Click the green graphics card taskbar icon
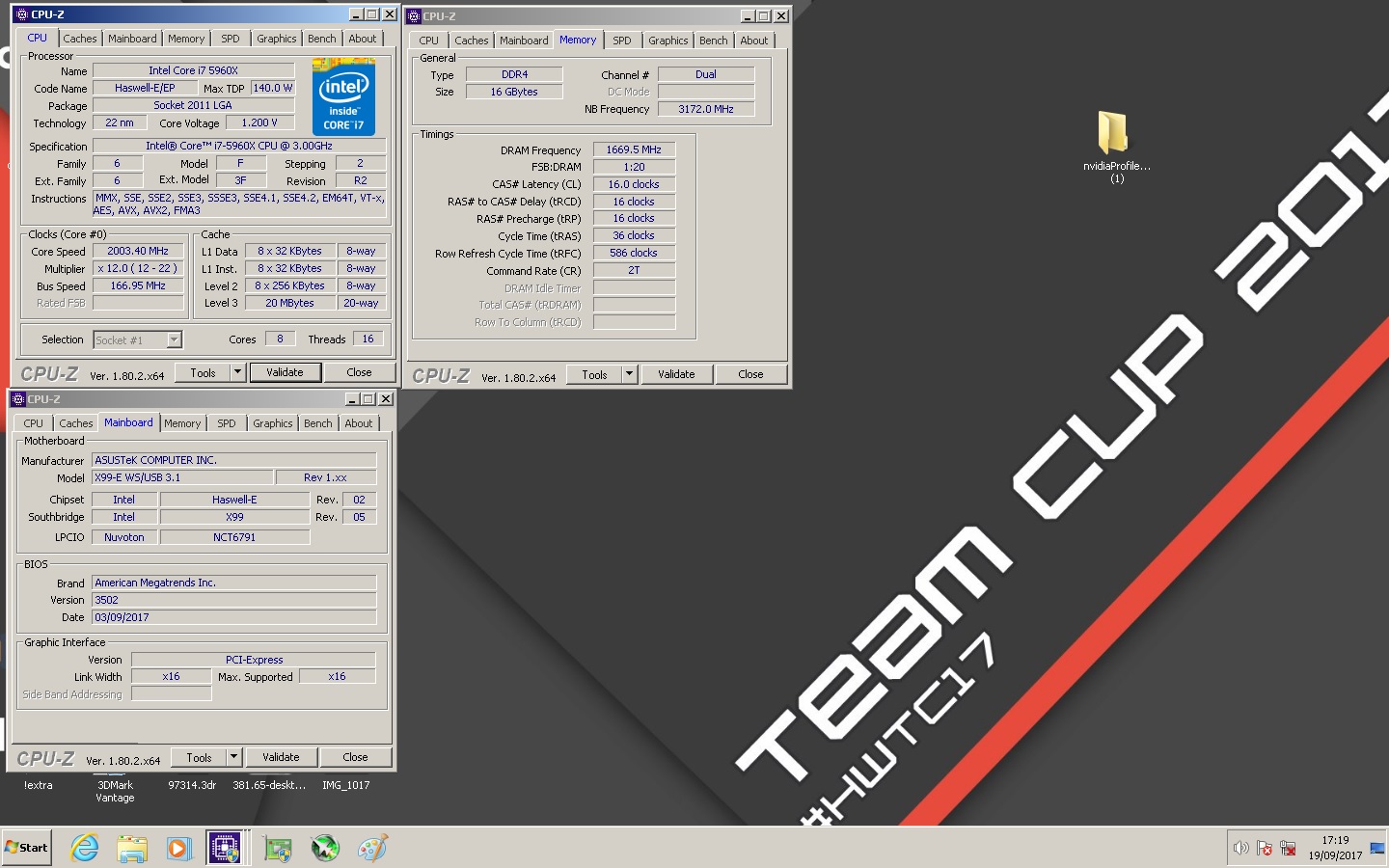 278,848
